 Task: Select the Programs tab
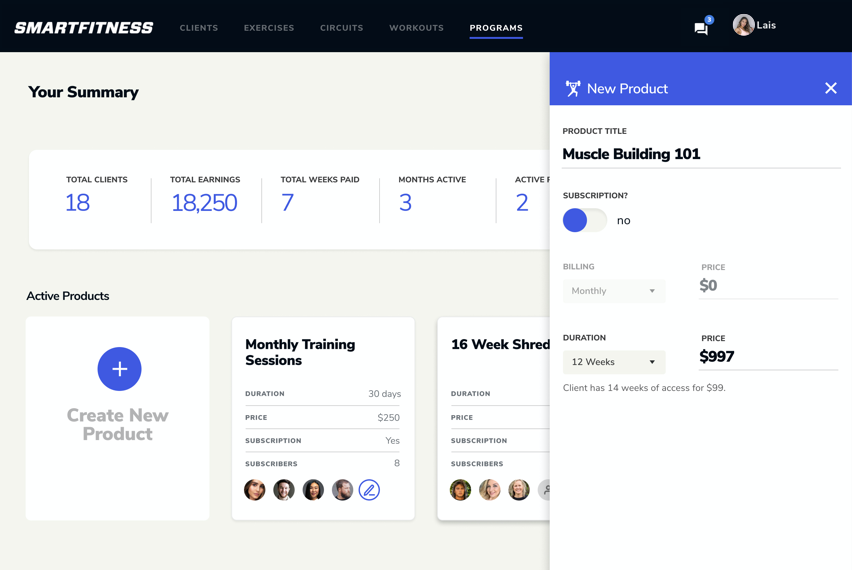point(496,28)
